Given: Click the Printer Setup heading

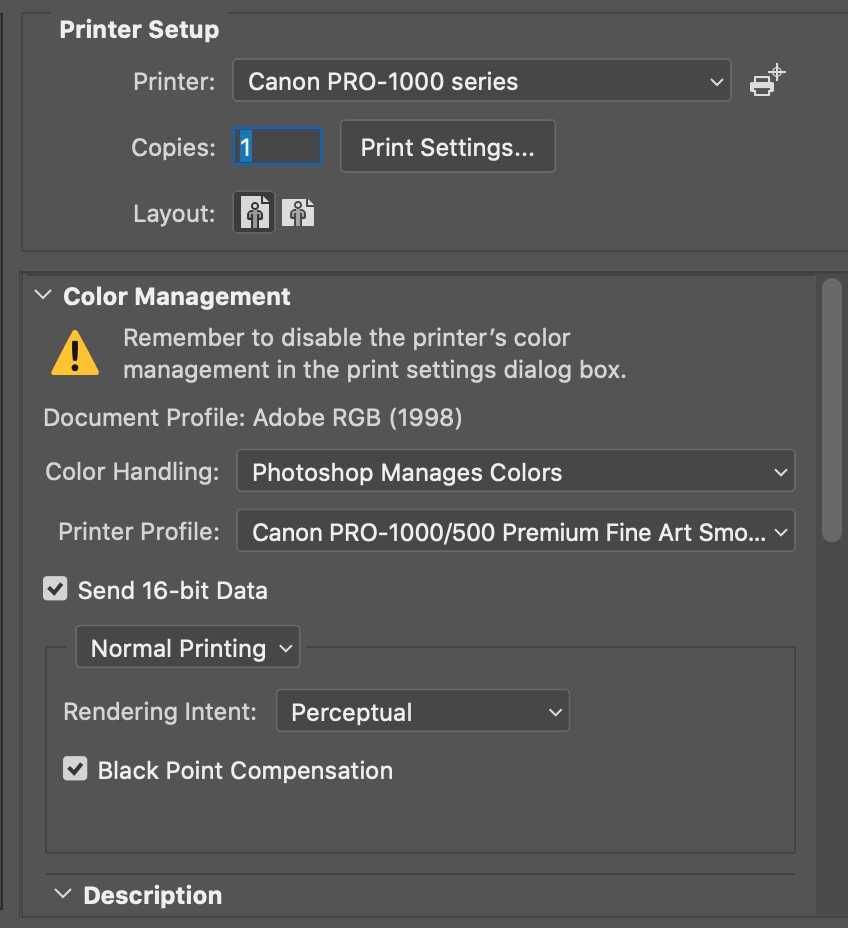Looking at the screenshot, I should [x=139, y=30].
